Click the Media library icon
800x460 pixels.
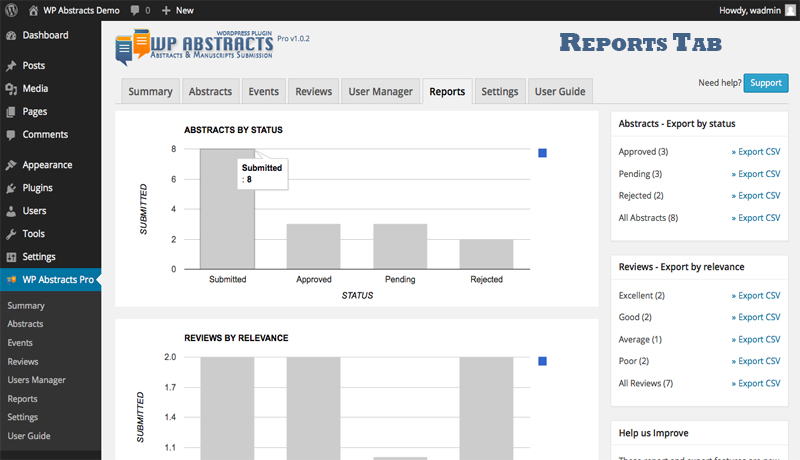[11, 89]
